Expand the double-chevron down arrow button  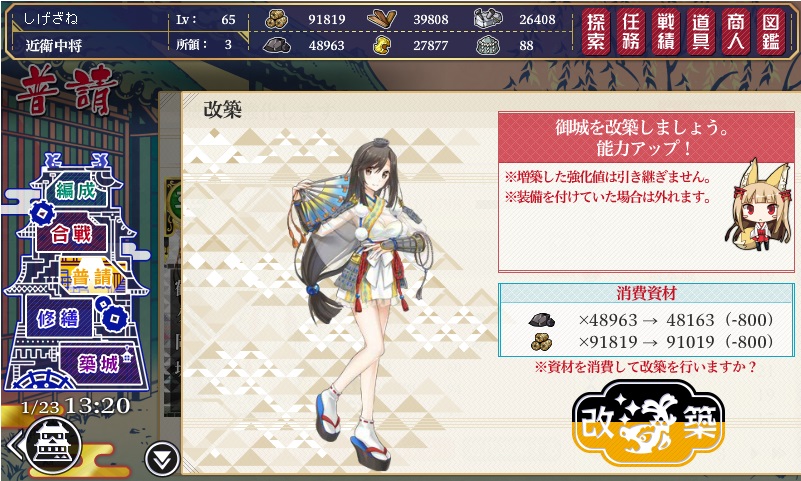point(162,460)
